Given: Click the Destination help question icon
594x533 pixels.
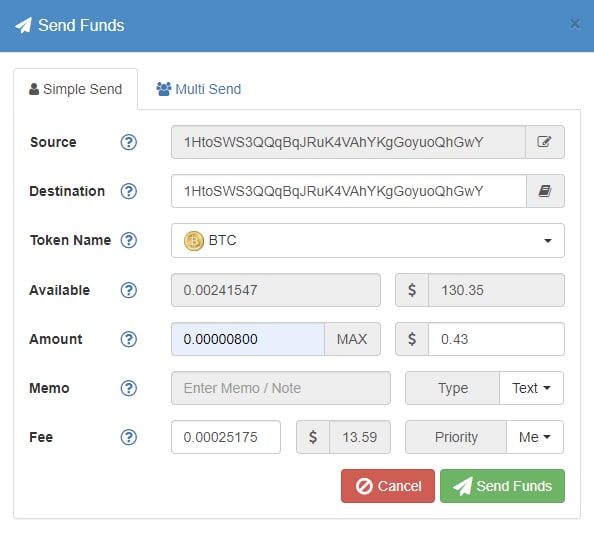Looking at the screenshot, I should [129, 191].
